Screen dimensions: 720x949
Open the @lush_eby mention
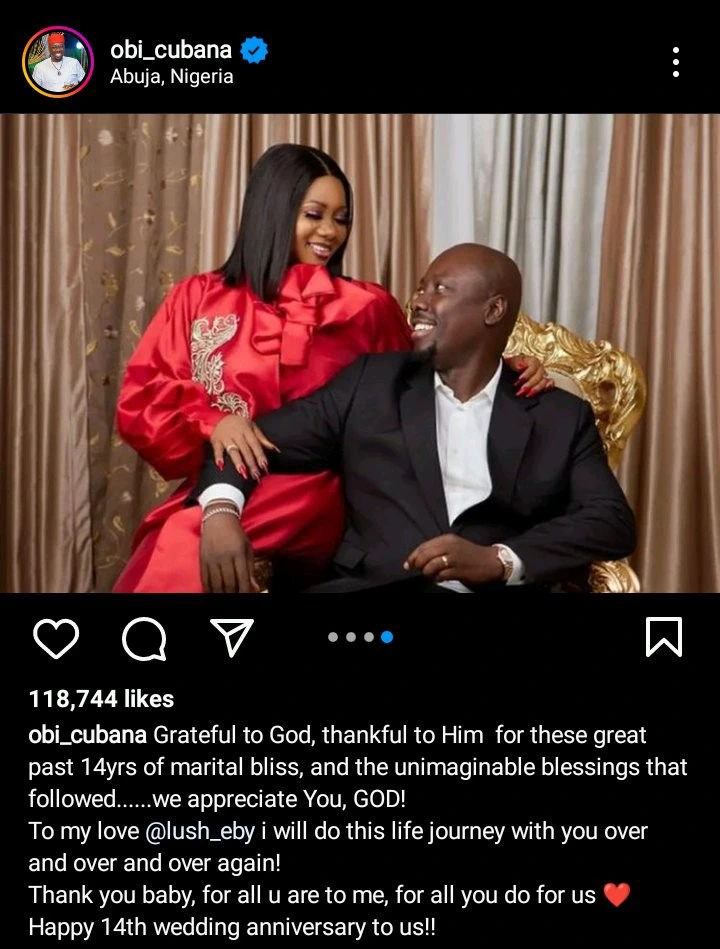[x=200, y=831]
